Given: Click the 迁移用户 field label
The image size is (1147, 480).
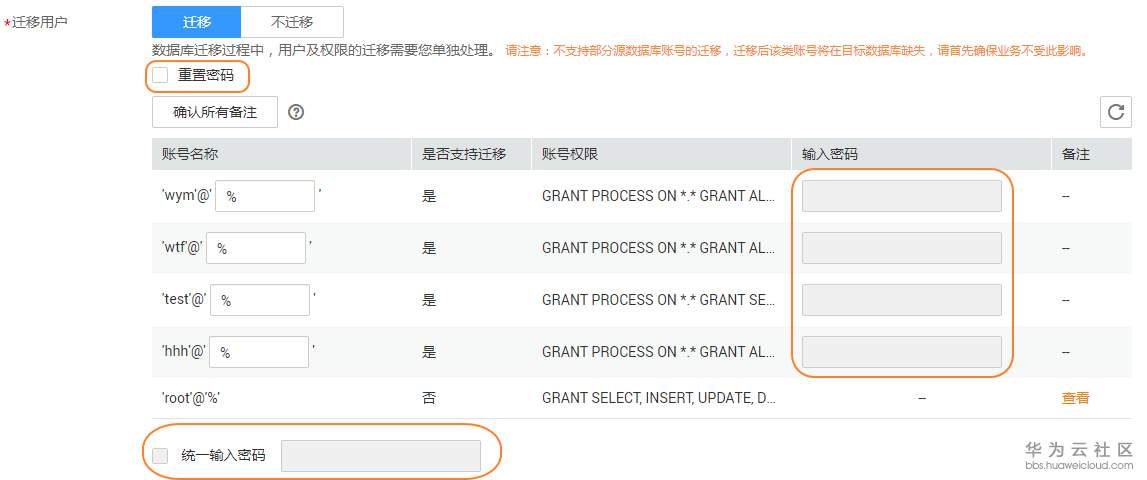Looking at the screenshot, I should [x=40, y=22].
